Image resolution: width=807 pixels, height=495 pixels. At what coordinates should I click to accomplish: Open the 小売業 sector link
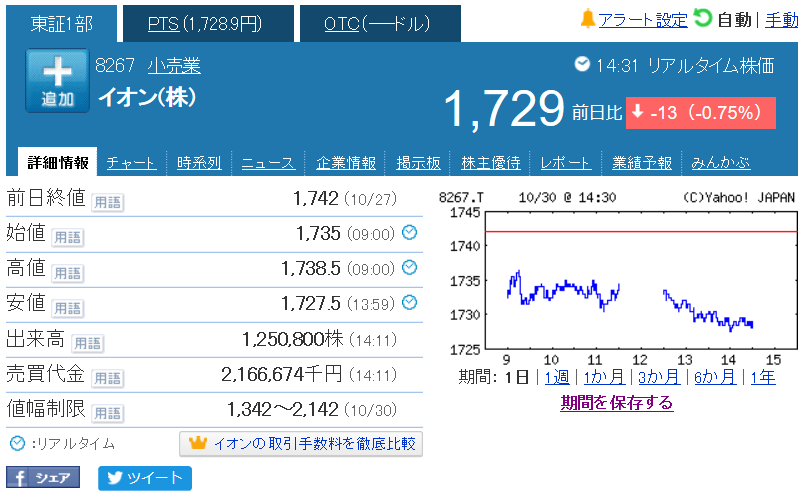coord(174,66)
